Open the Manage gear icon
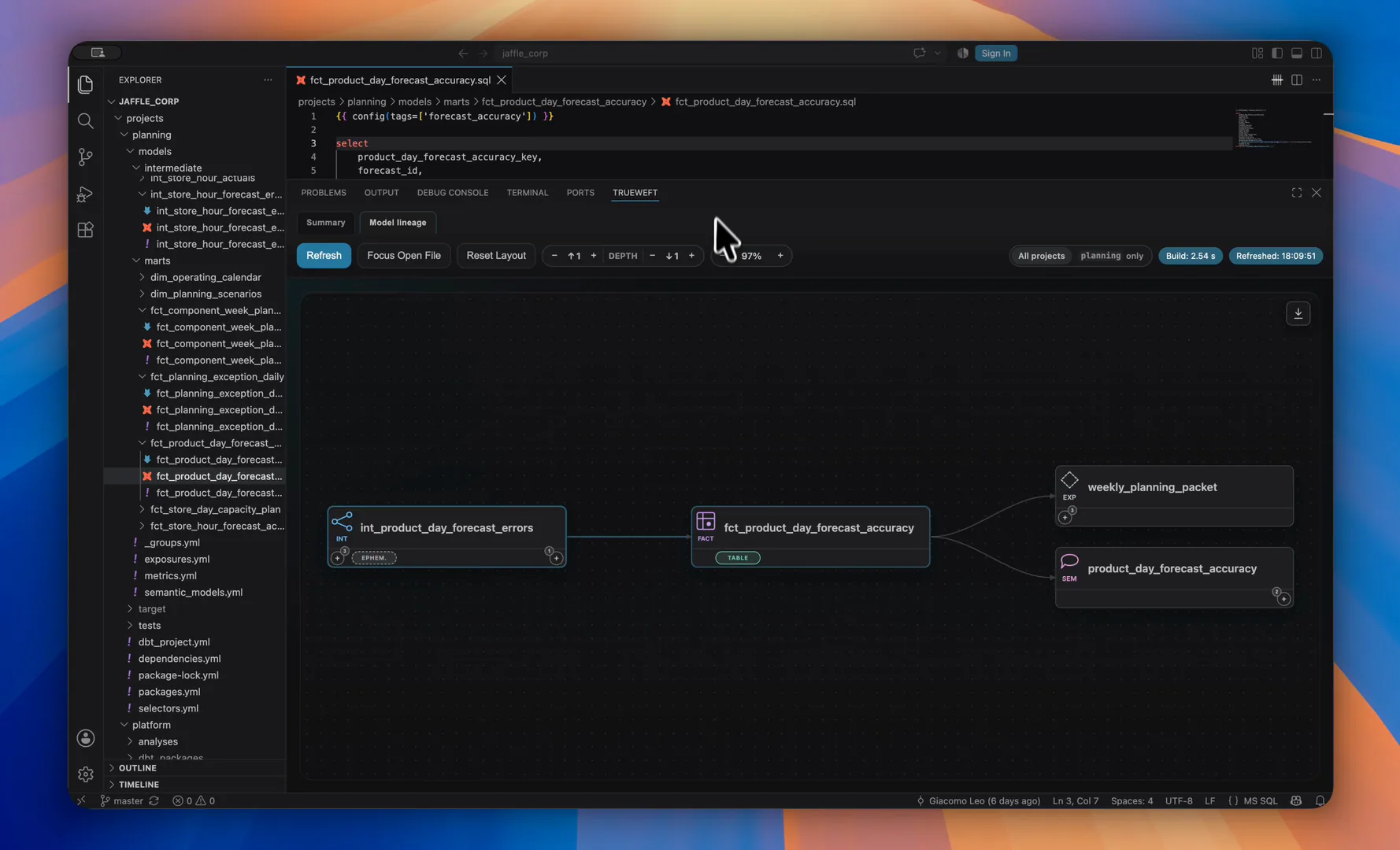 pos(86,774)
